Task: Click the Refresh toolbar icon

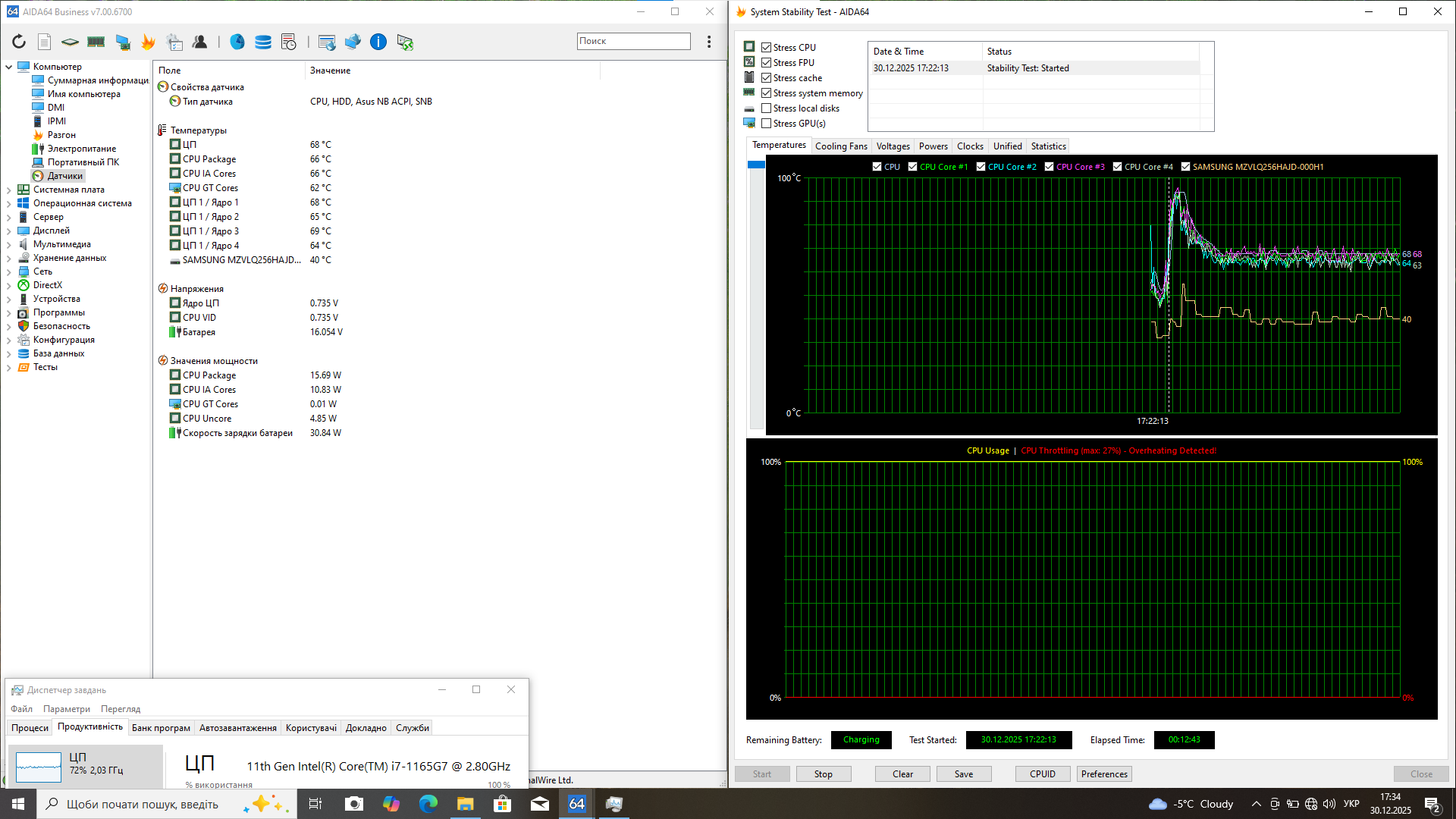Action: [x=19, y=42]
